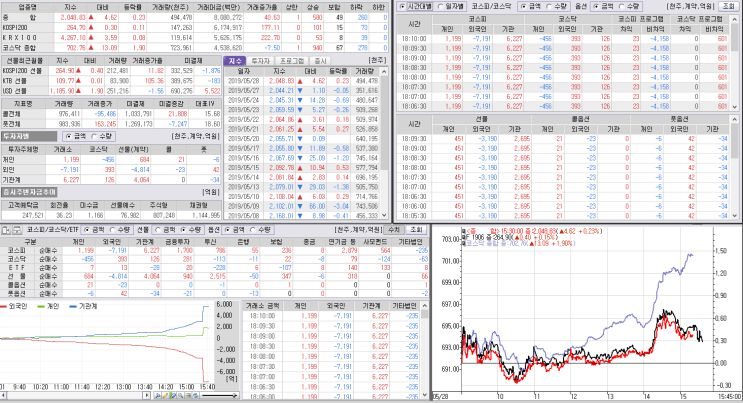Click the down arrow of the time table scrollbar
The width and height of the screenshot is (743, 403).
(x=735, y=107)
